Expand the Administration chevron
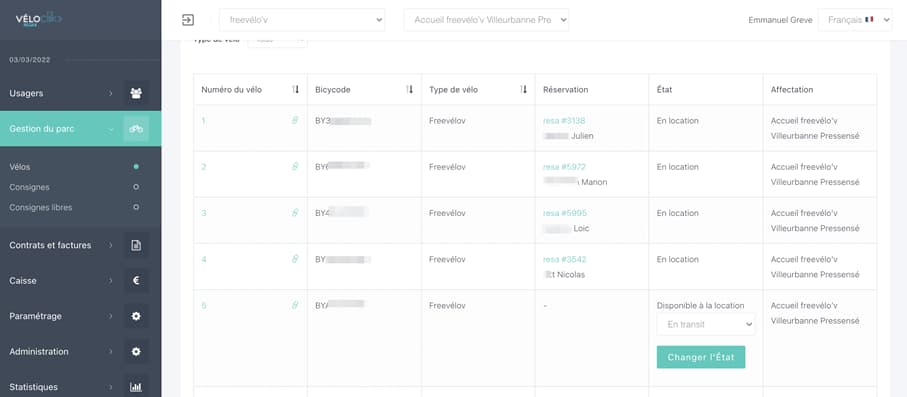The image size is (907, 397). click(x=110, y=351)
